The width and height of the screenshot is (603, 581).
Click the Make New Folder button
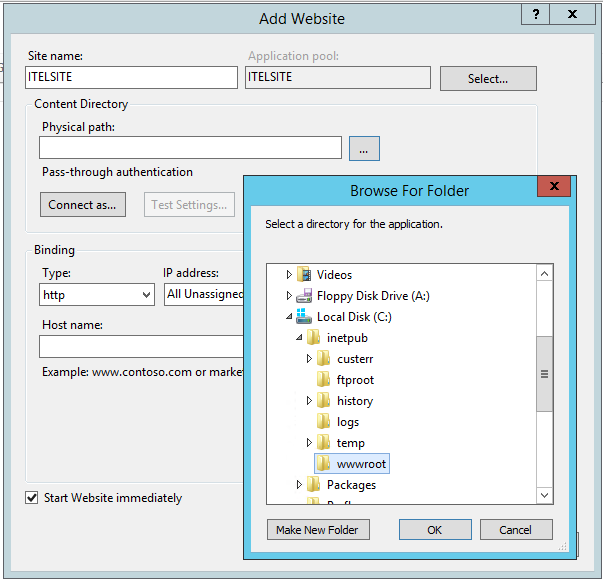pyautogui.click(x=318, y=530)
